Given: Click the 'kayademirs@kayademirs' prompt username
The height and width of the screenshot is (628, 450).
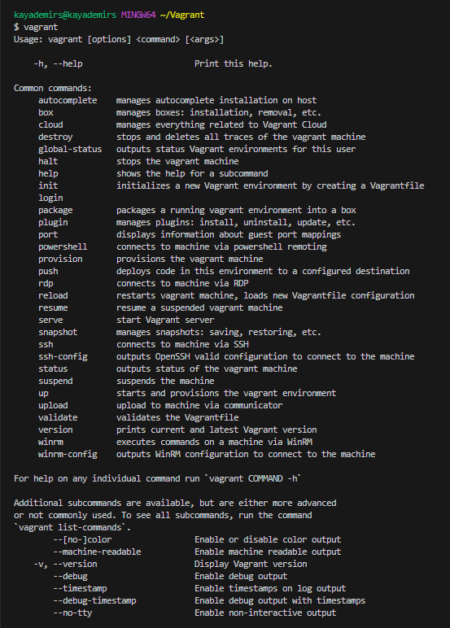Looking at the screenshot, I should click(x=65, y=15).
